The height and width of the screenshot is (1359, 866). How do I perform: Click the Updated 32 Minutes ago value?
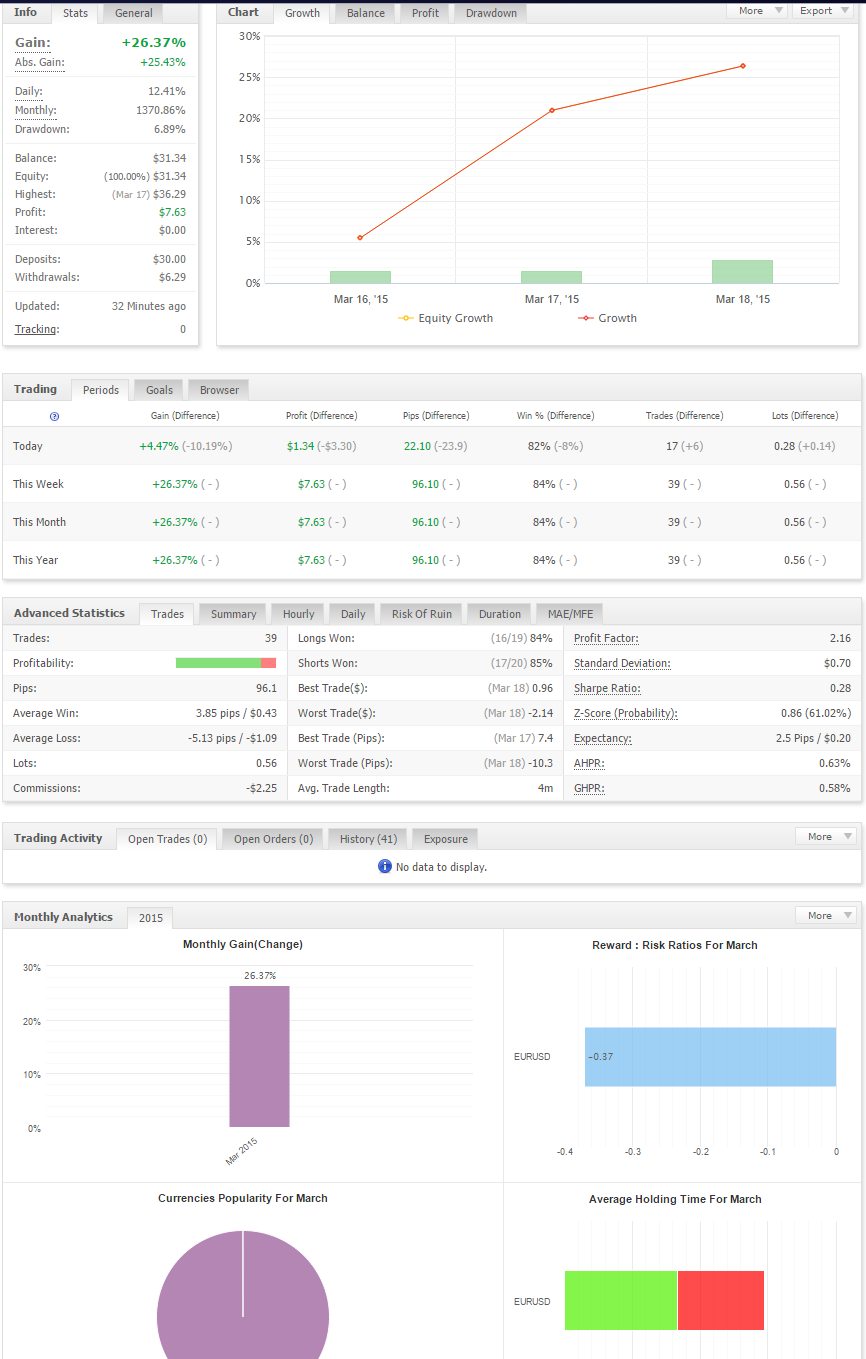click(149, 306)
